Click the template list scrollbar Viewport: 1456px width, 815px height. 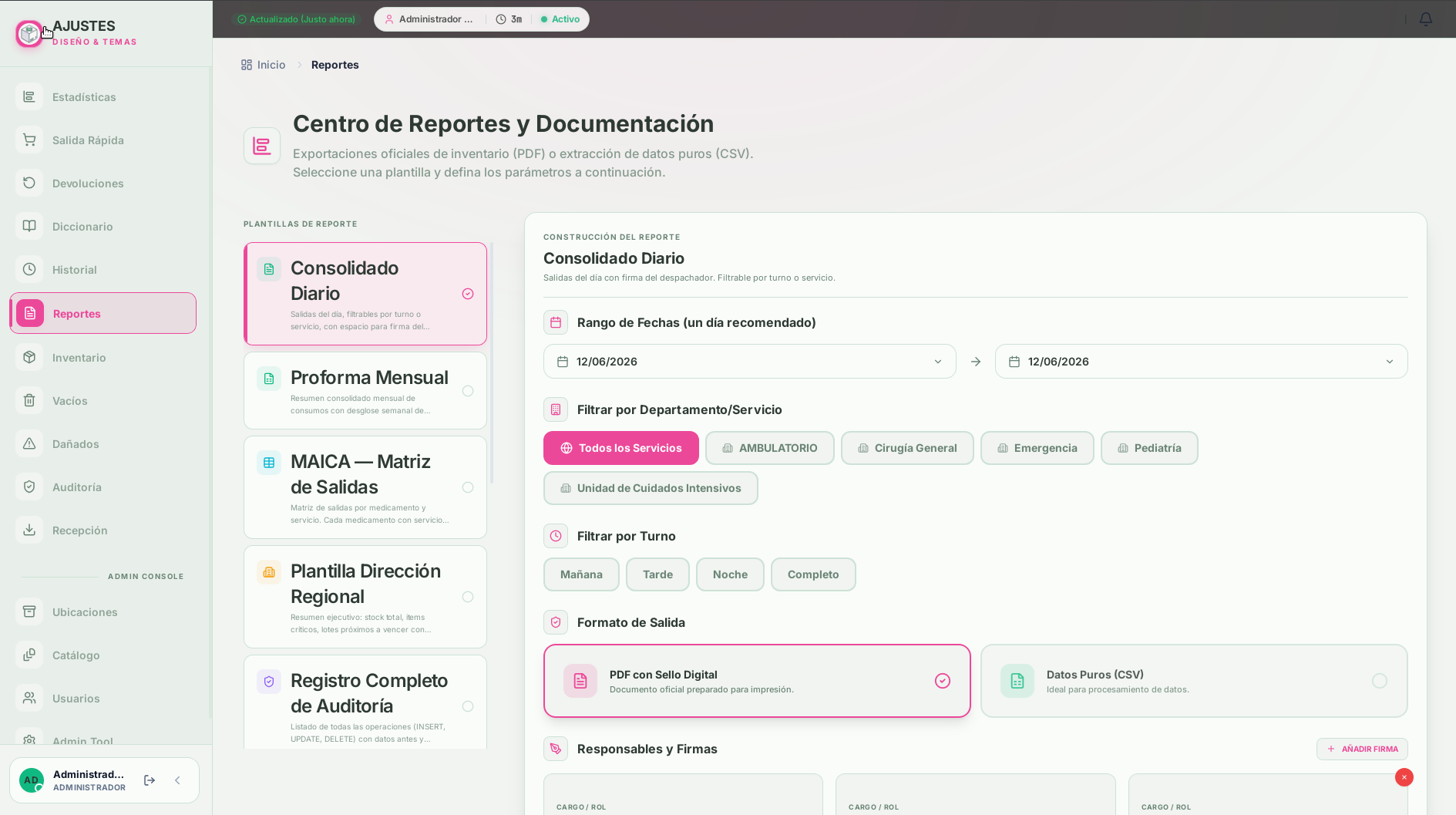click(492, 362)
